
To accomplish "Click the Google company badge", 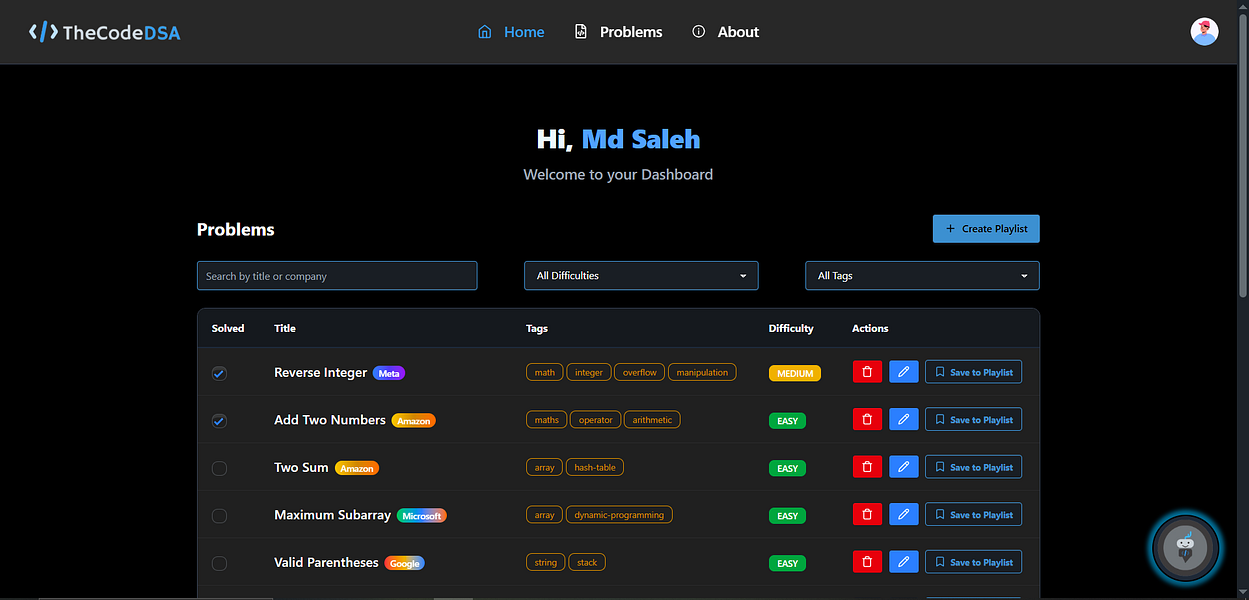I will coord(405,563).
